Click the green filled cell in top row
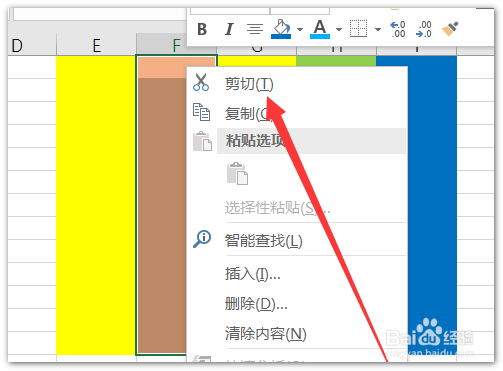This screenshot has width=503, height=371. pyautogui.click(x=336, y=61)
